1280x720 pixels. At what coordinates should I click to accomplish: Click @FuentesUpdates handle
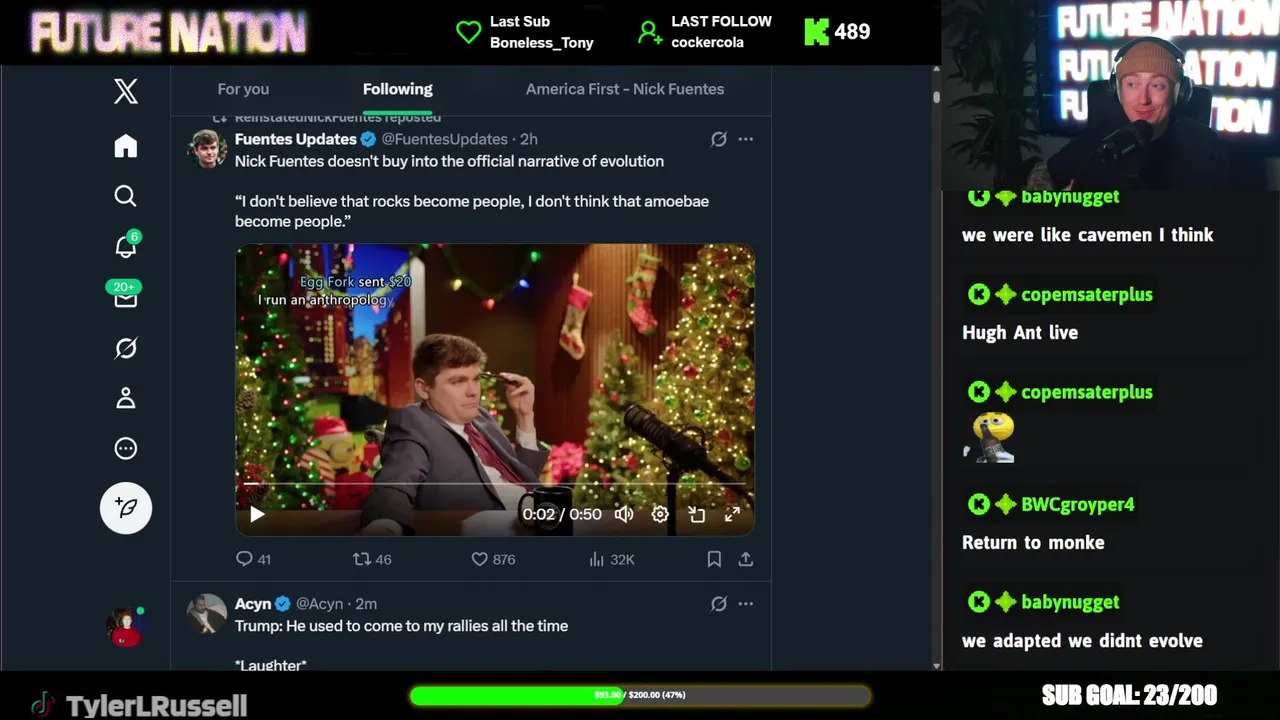pyautogui.click(x=445, y=139)
